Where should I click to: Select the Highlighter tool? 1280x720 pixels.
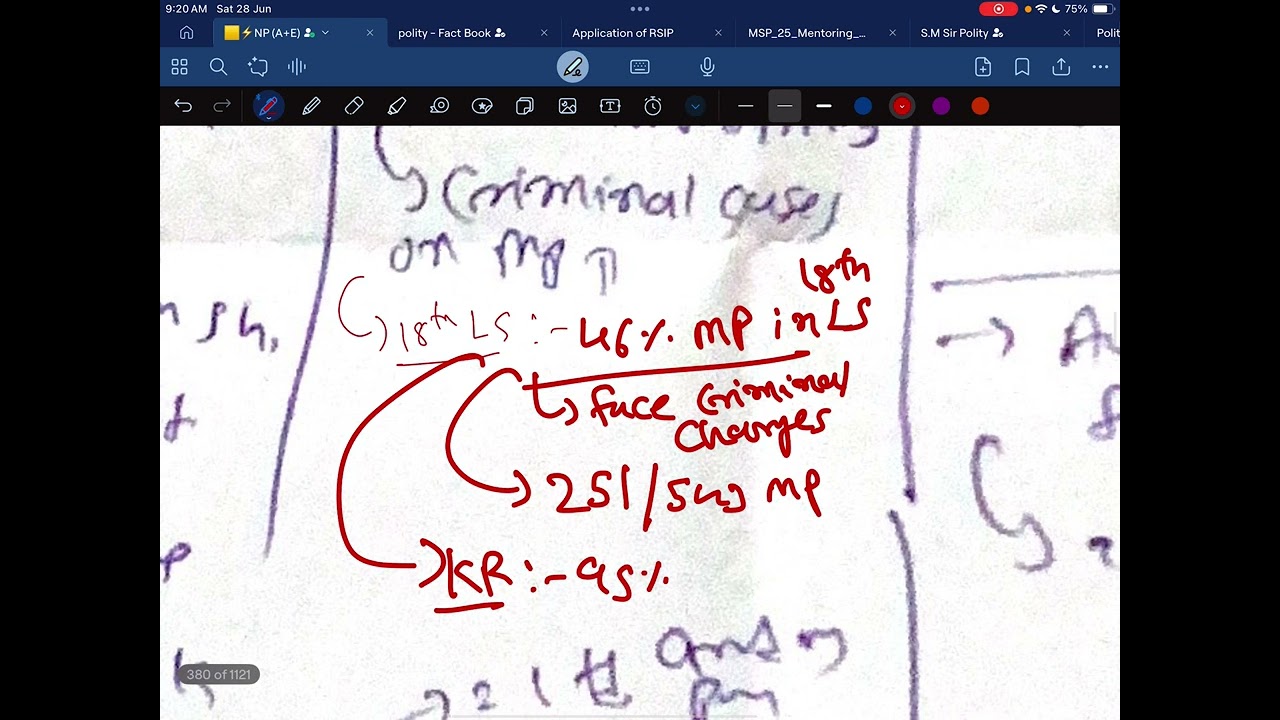click(x=397, y=106)
